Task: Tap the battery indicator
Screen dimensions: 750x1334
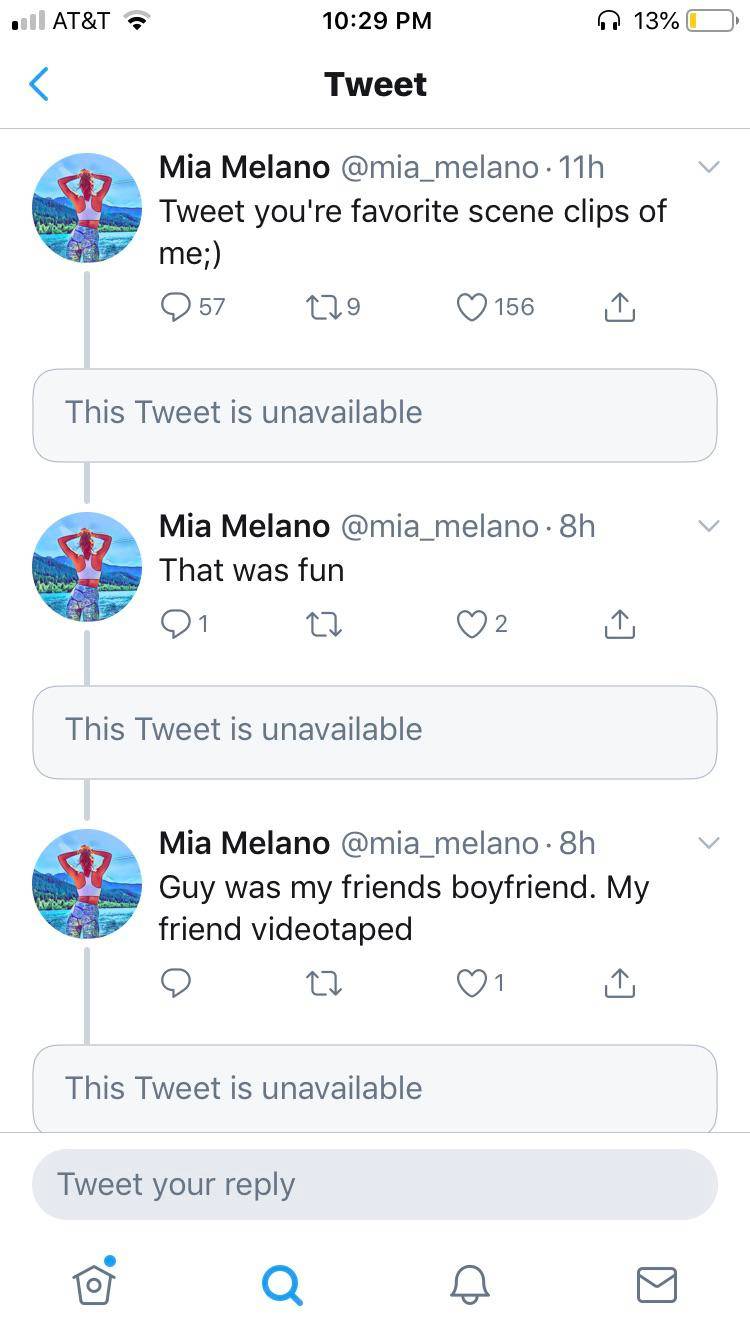Action: (710, 20)
